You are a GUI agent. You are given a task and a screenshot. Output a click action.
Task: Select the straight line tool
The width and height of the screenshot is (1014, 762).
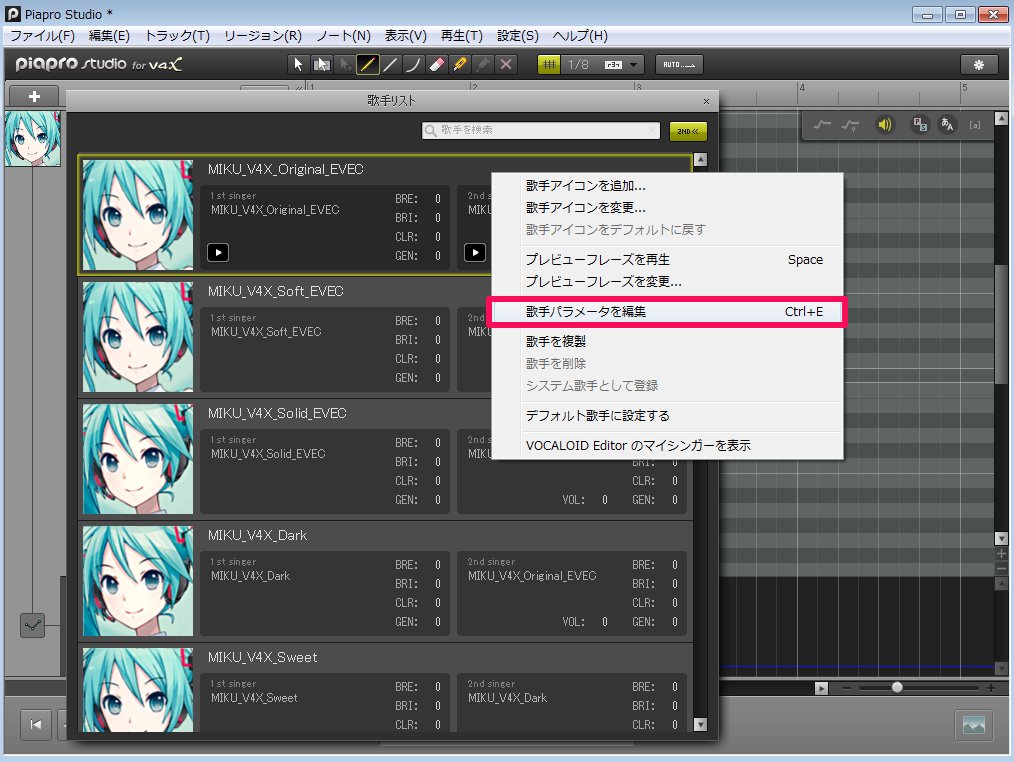coord(390,64)
